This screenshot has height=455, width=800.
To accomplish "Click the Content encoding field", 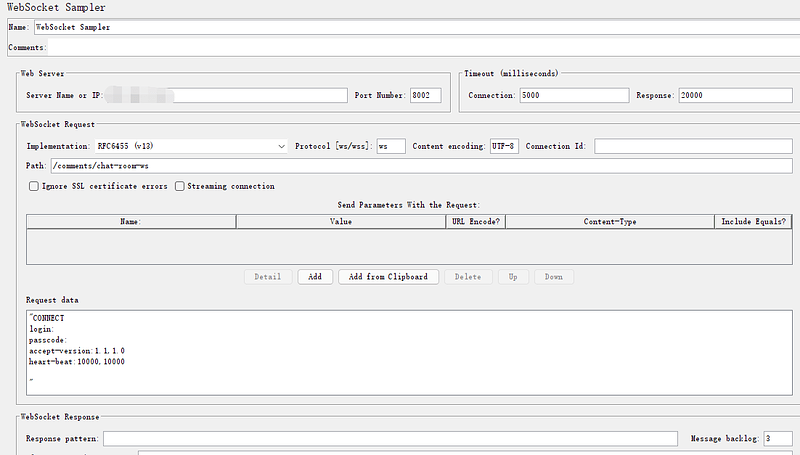I will pyautogui.click(x=504, y=146).
